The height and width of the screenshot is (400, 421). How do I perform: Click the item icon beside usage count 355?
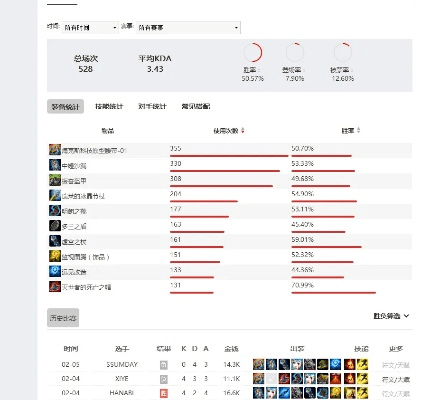[55, 150]
